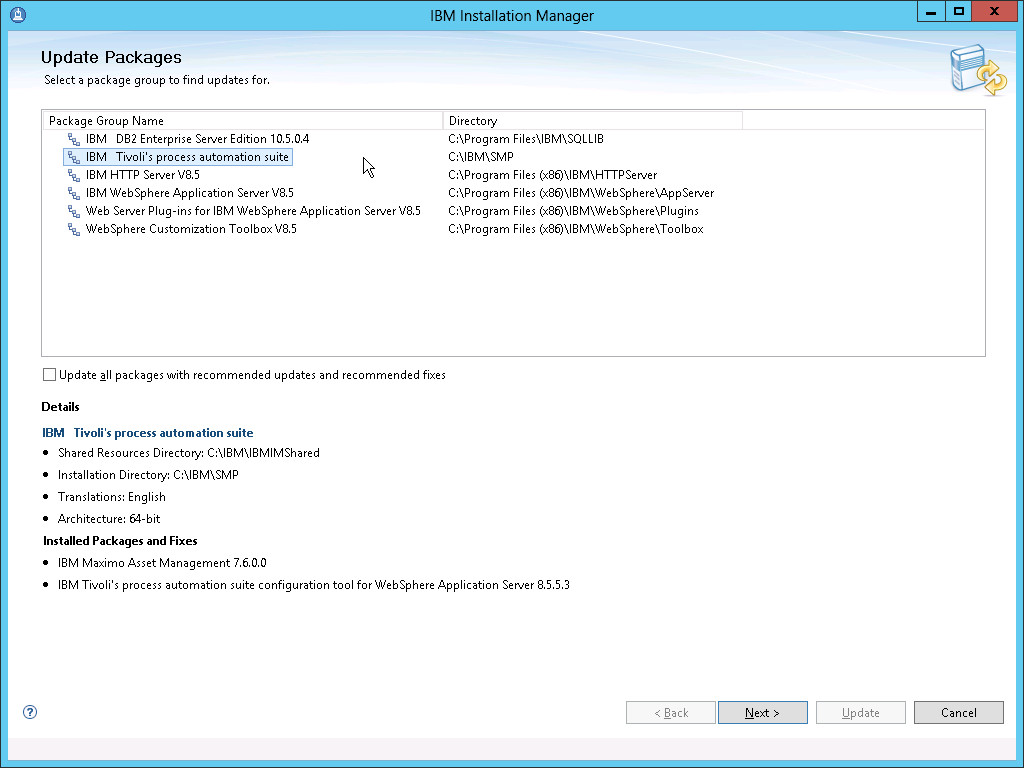Click directory ending in WebSphere\Toolbox
This screenshot has height=768, width=1024.
[x=576, y=229]
